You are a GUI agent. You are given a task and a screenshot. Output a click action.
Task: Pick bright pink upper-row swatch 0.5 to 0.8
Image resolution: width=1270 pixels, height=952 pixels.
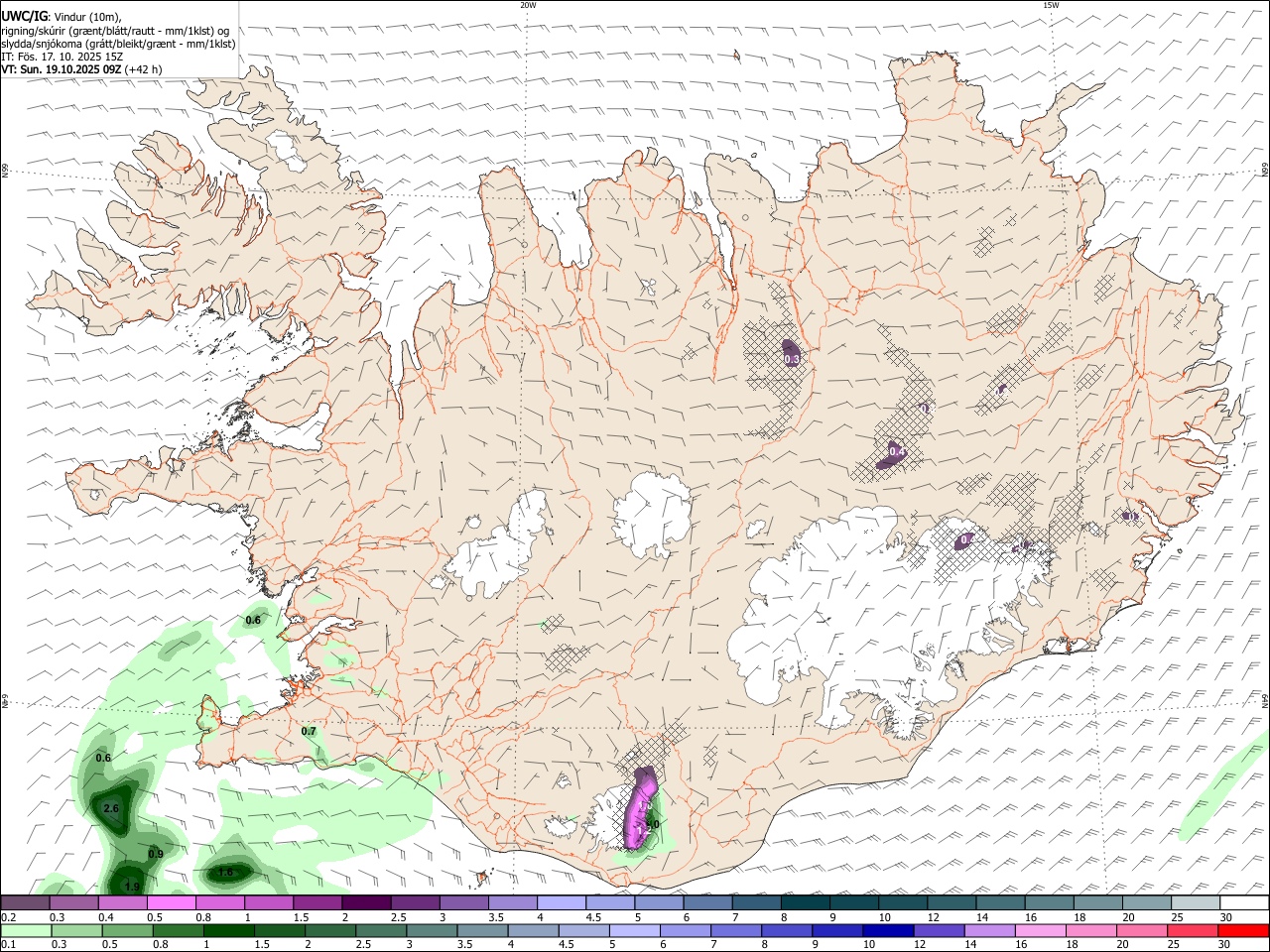tap(171, 903)
